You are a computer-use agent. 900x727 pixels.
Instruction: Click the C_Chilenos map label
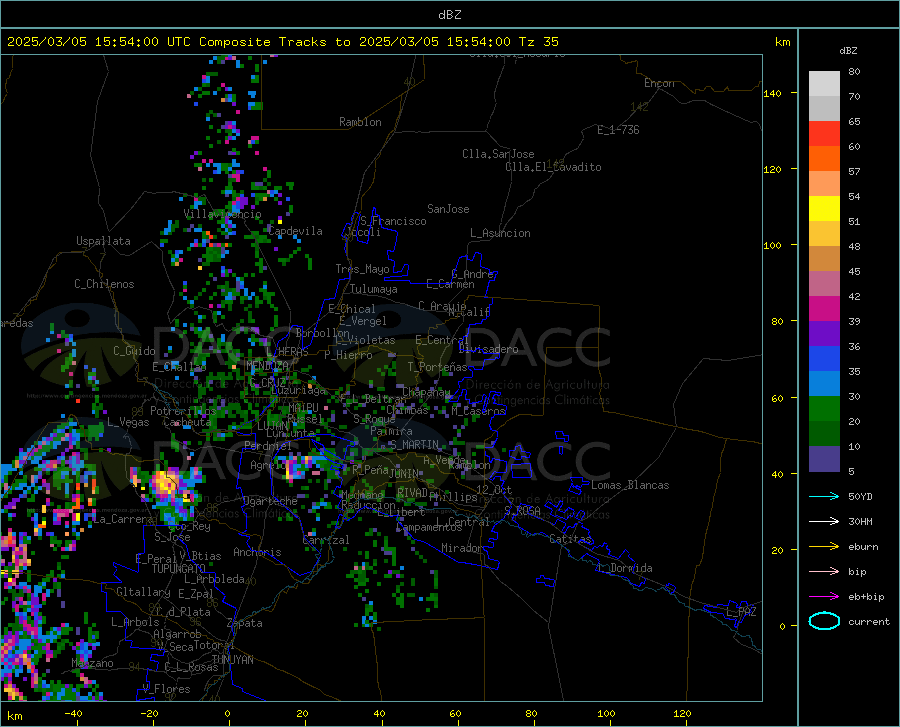(x=104, y=284)
